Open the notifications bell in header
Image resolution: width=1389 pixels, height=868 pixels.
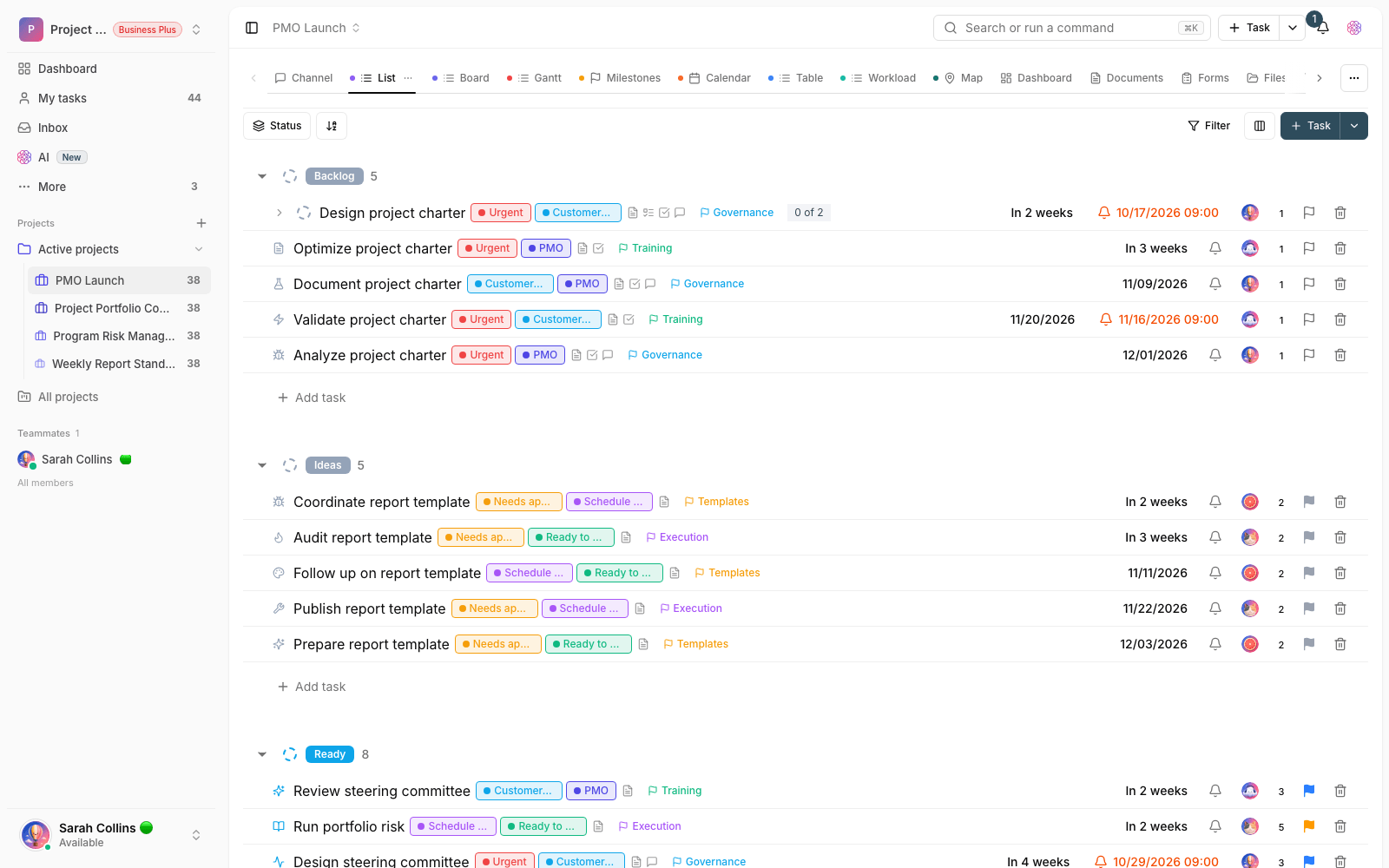pyautogui.click(x=1322, y=28)
